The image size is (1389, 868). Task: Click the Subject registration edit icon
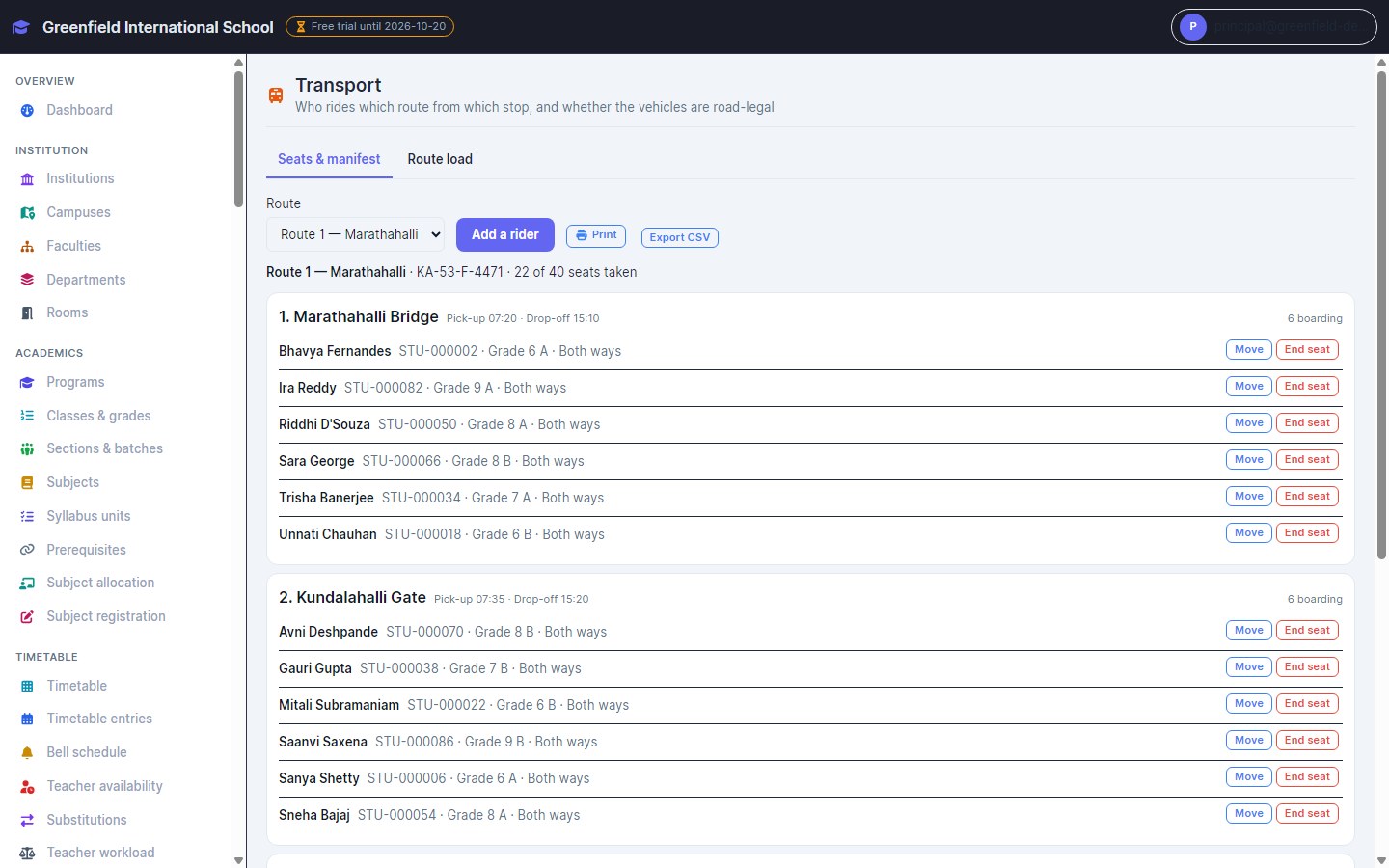coord(27,617)
